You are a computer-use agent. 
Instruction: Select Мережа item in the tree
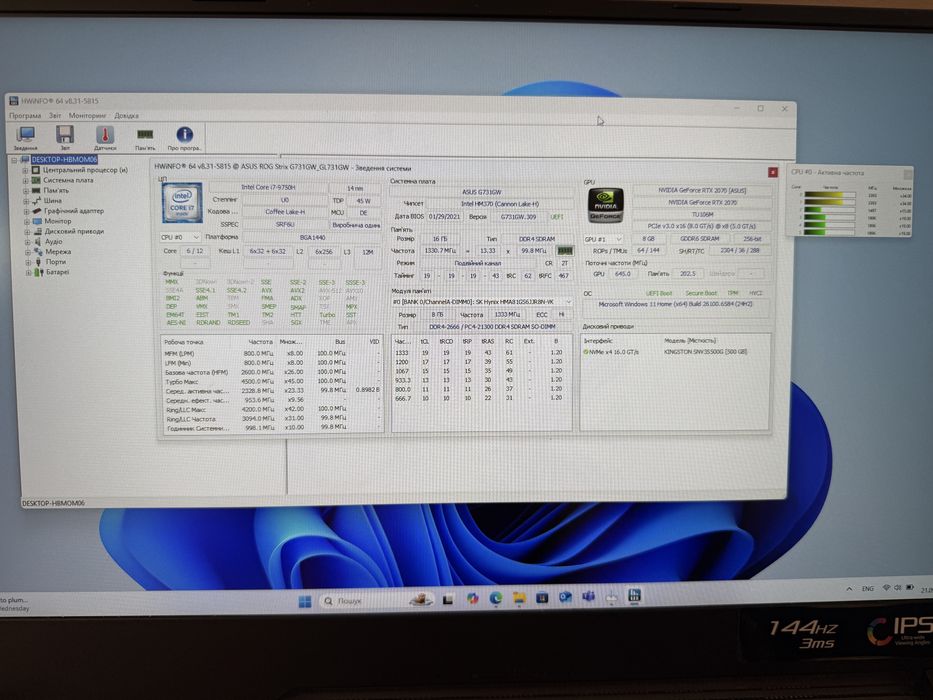(x=58, y=252)
